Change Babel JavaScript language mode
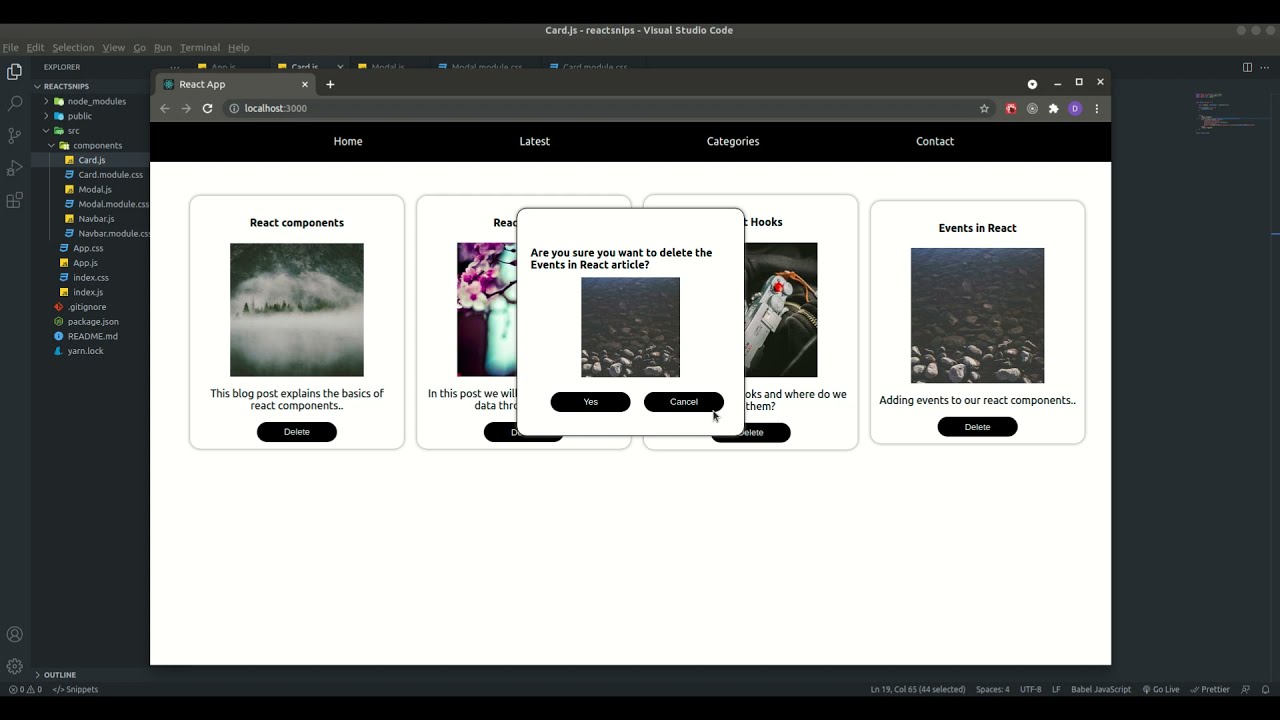 pos(1101,689)
